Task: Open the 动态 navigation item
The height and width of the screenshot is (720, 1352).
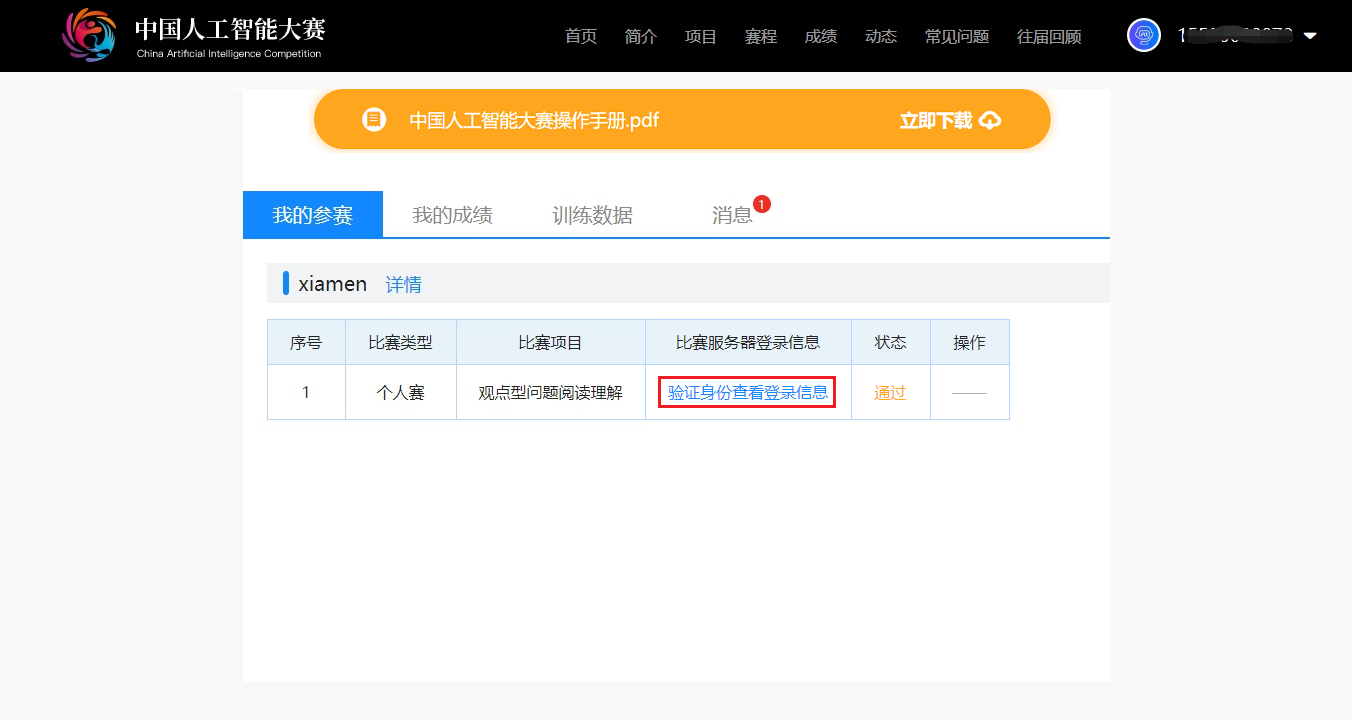Action: tap(881, 36)
